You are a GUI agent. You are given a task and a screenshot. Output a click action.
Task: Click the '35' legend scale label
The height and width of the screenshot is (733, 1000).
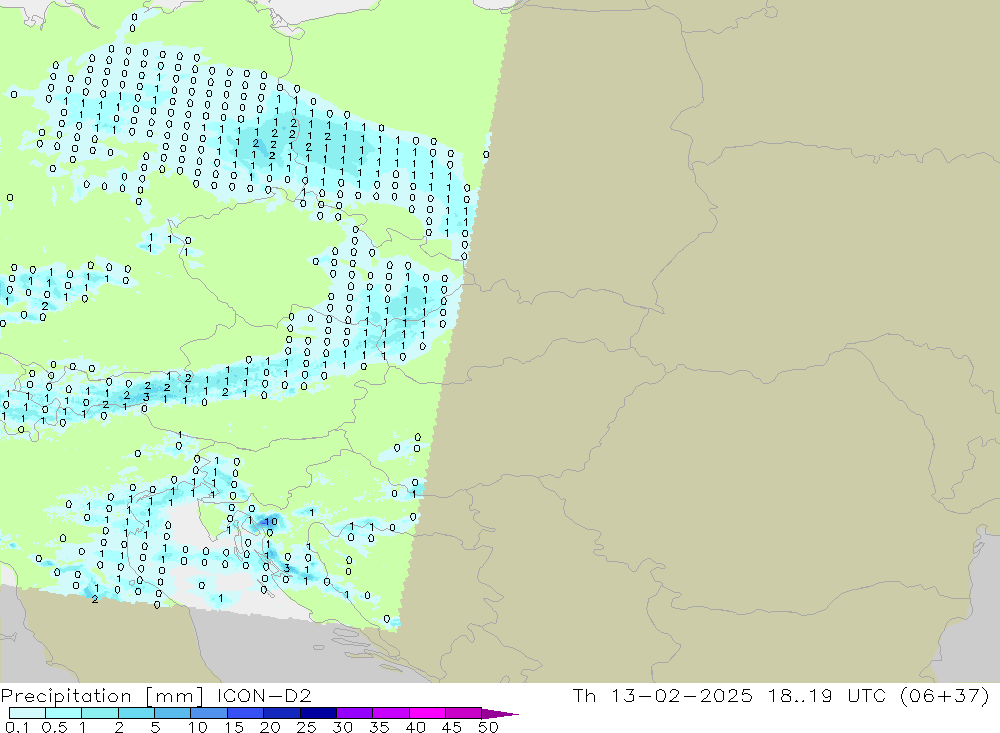[379, 727]
